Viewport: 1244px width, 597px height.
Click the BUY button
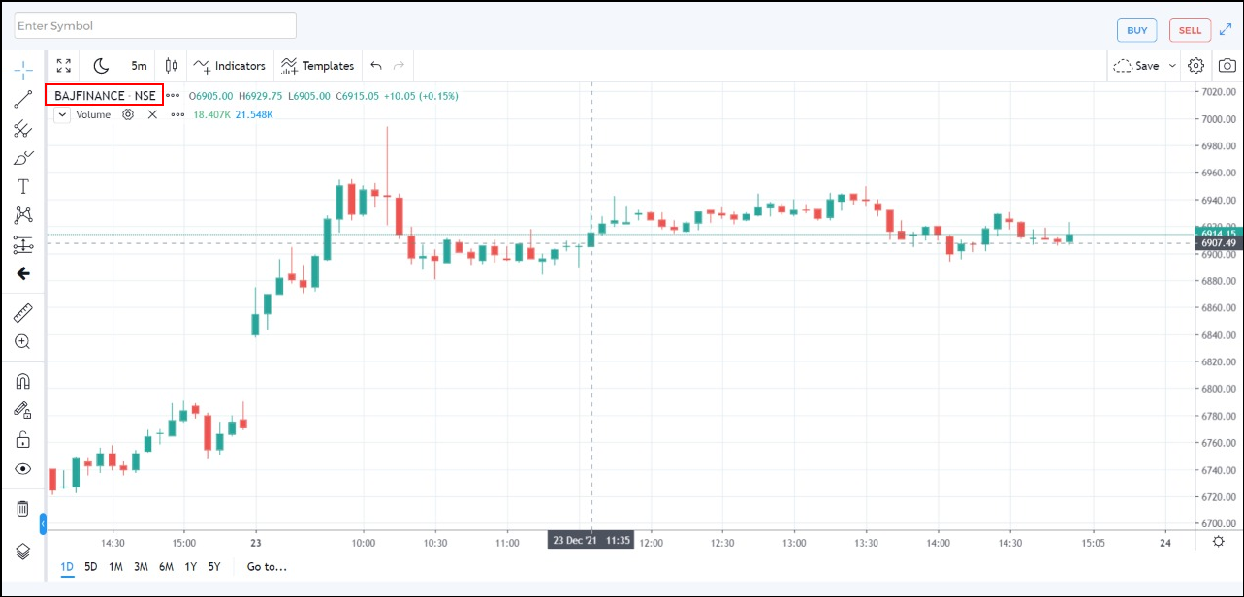[1137, 30]
